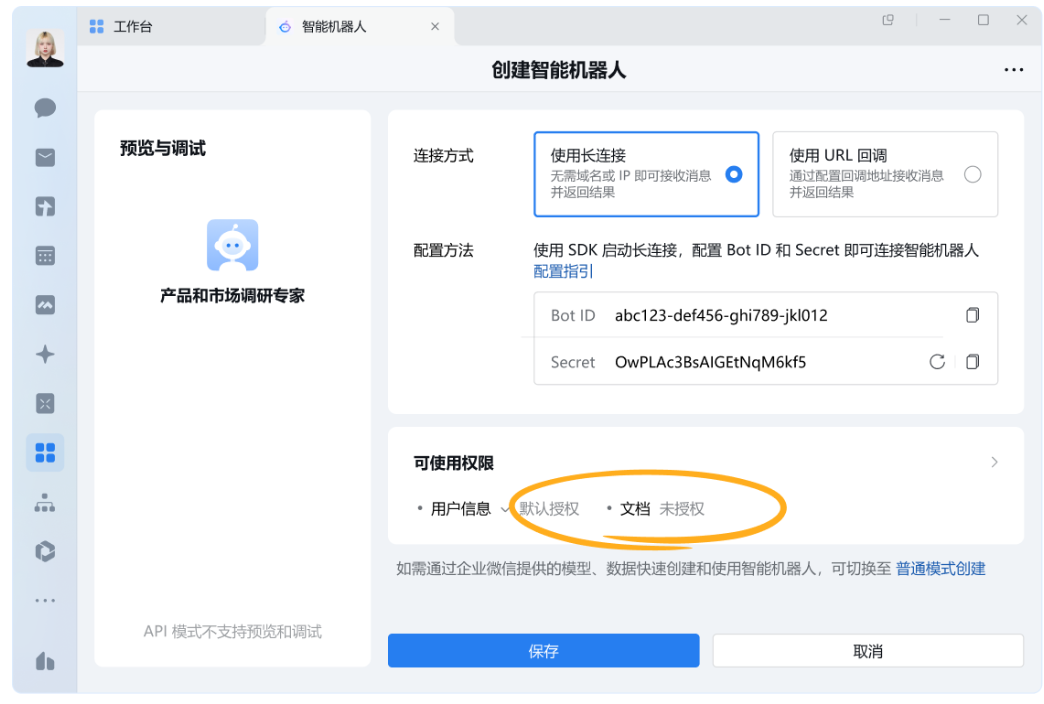Switch to the 工作台 tab
This screenshot has width=1044, height=704.
point(130,26)
